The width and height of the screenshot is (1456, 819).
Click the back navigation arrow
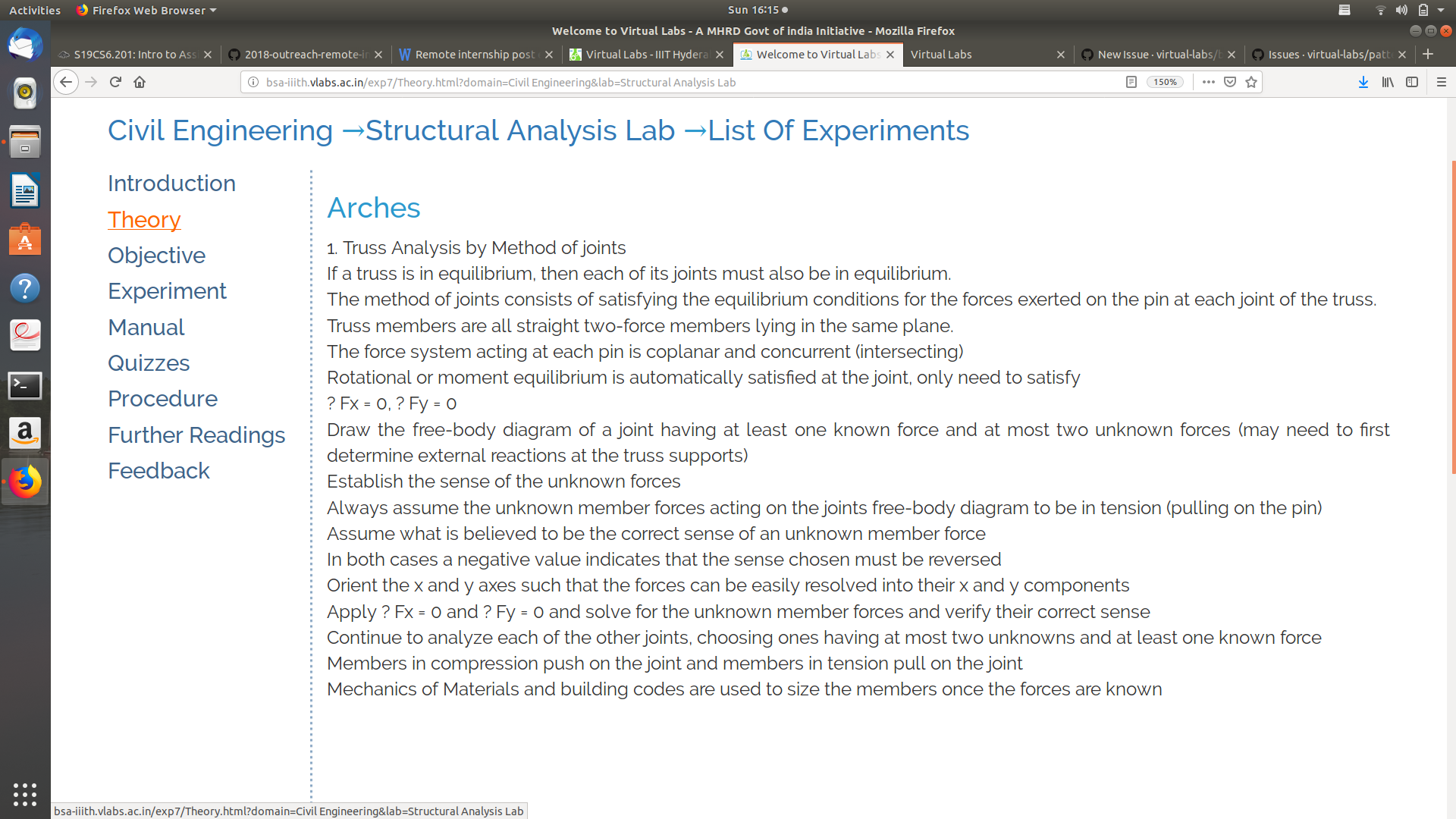click(66, 82)
